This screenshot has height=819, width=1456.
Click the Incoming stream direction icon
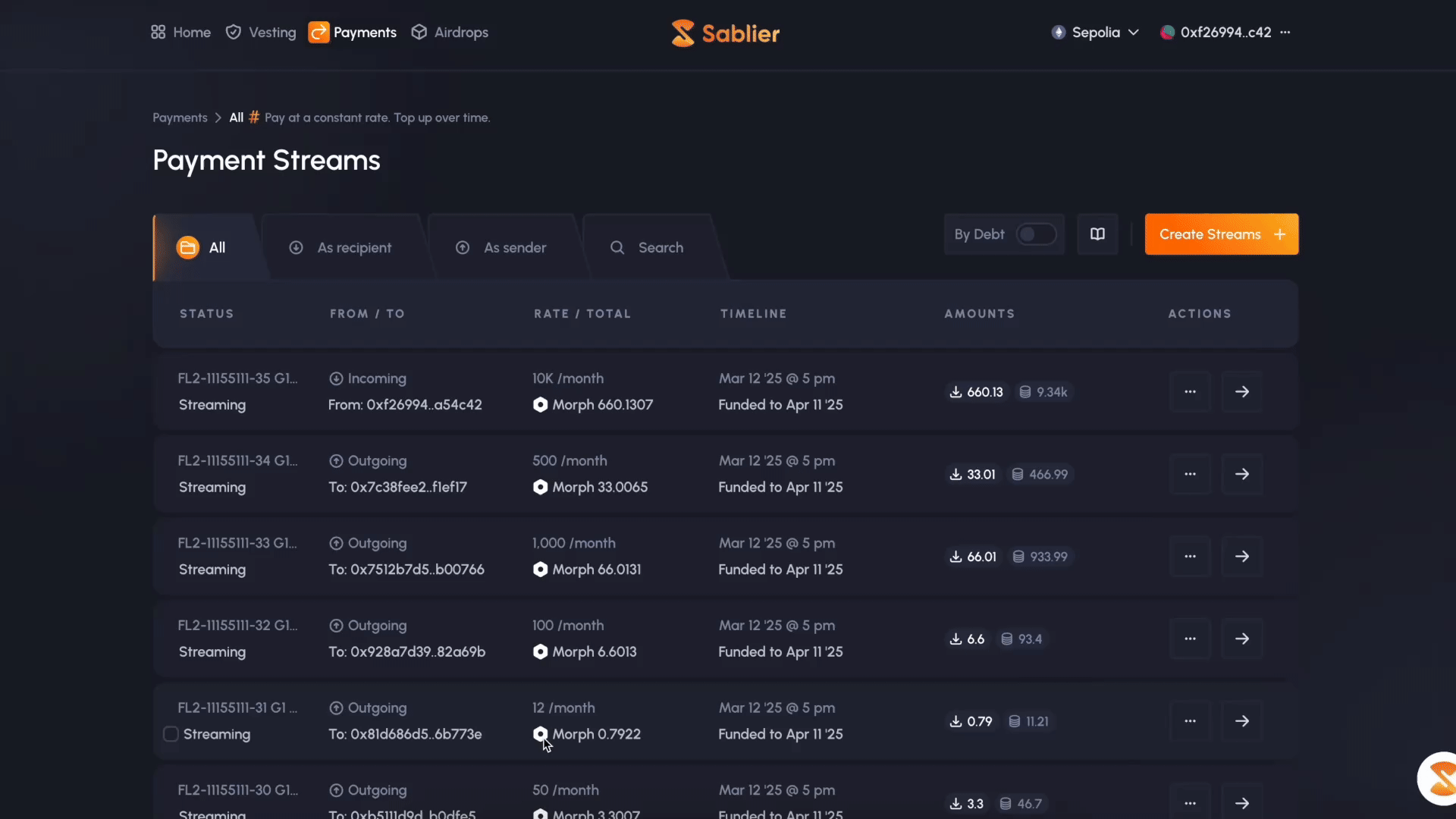coord(335,378)
